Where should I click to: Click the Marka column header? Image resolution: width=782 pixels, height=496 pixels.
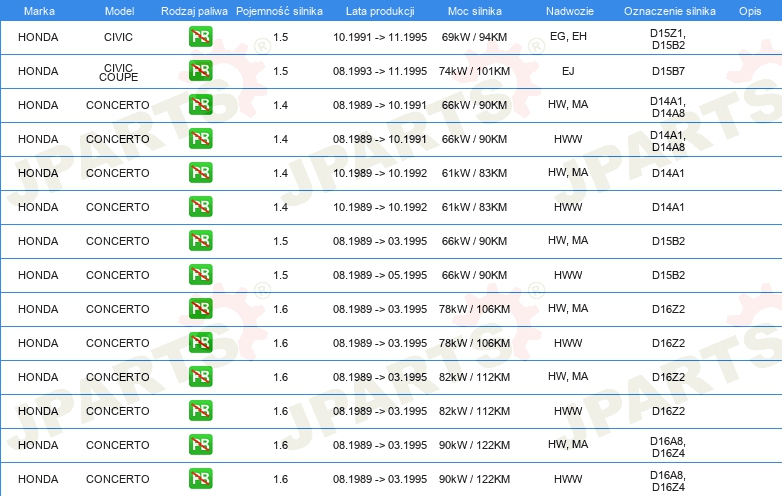39,11
